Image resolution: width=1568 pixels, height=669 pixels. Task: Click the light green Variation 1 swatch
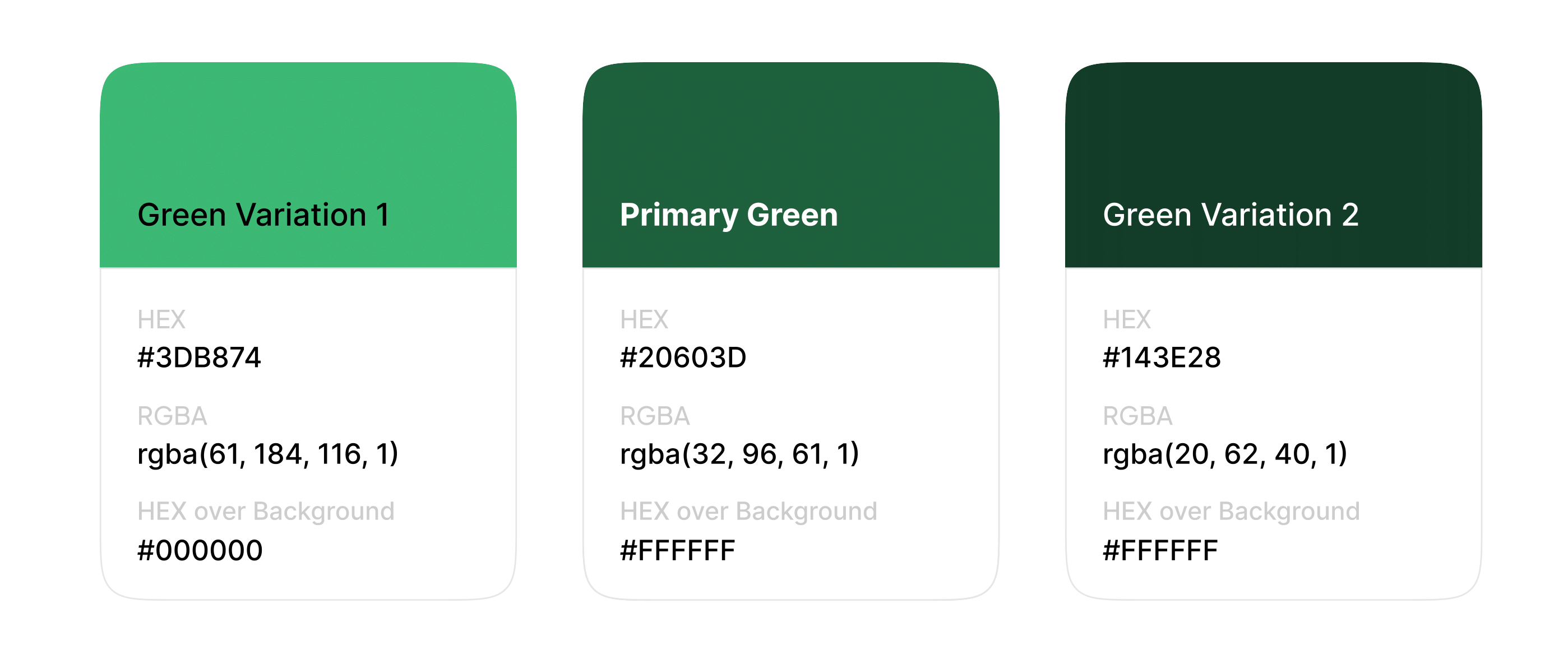[x=308, y=128]
